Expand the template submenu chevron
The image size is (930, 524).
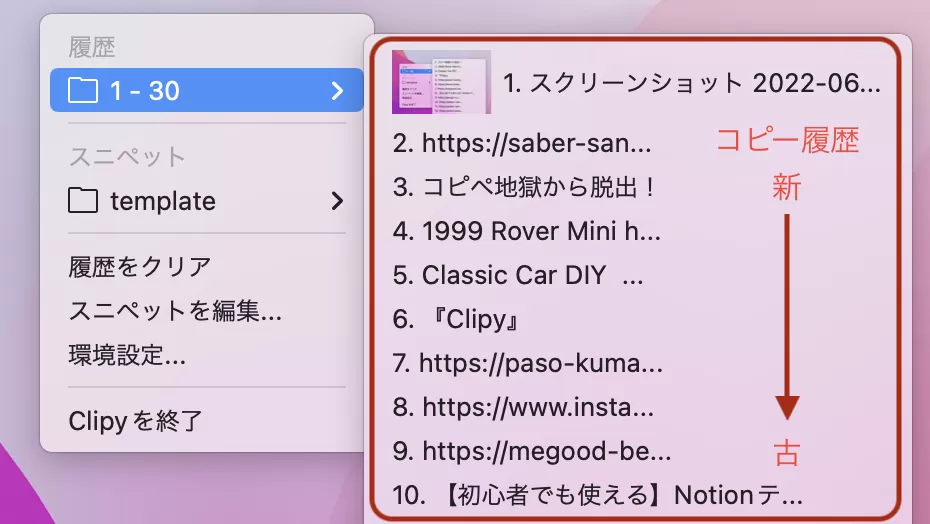337,201
